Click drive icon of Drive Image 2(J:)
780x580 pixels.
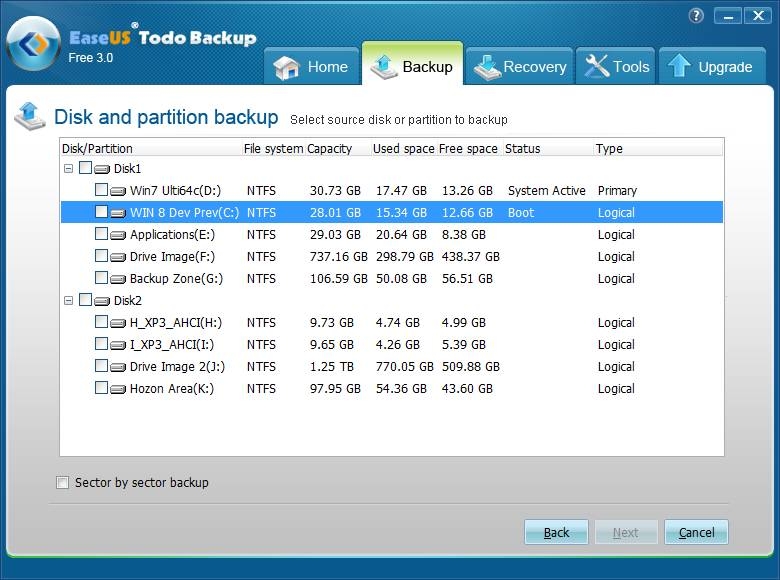[x=118, y=367]
